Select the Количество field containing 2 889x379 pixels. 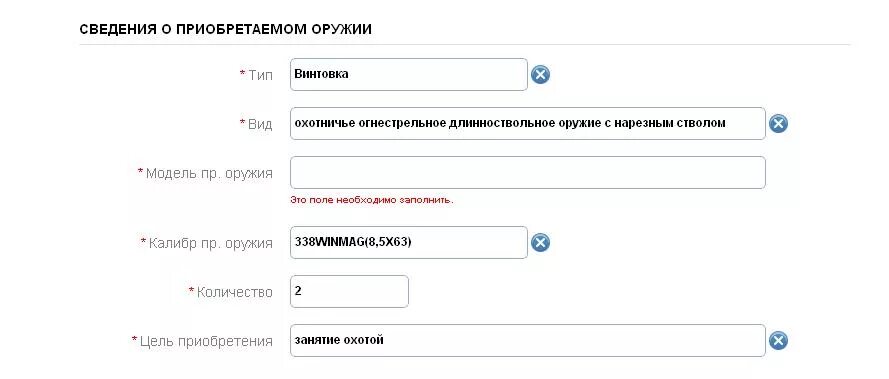pos(349,292)
